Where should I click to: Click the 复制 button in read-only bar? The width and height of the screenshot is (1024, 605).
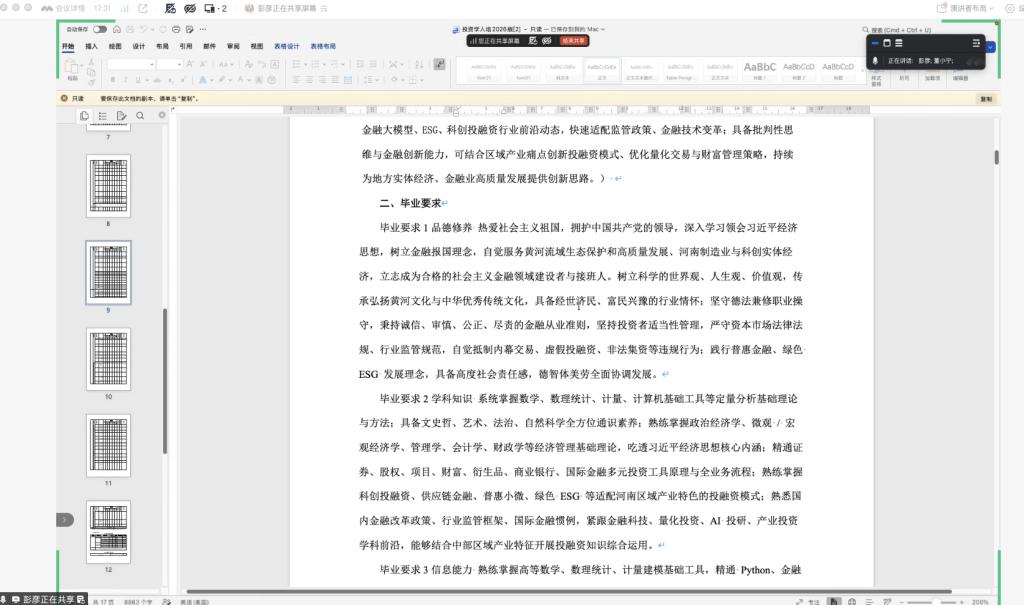985,99
